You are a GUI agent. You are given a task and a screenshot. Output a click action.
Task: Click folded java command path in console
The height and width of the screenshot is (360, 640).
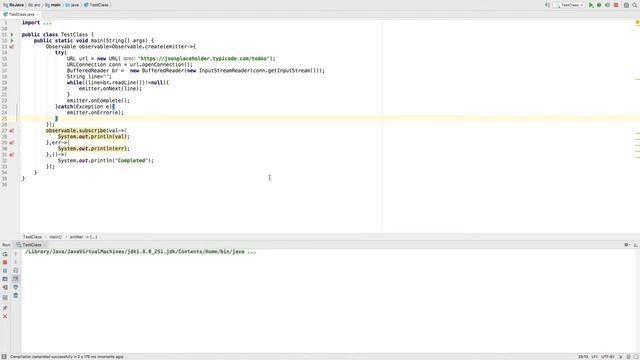[x=141, y=252]
